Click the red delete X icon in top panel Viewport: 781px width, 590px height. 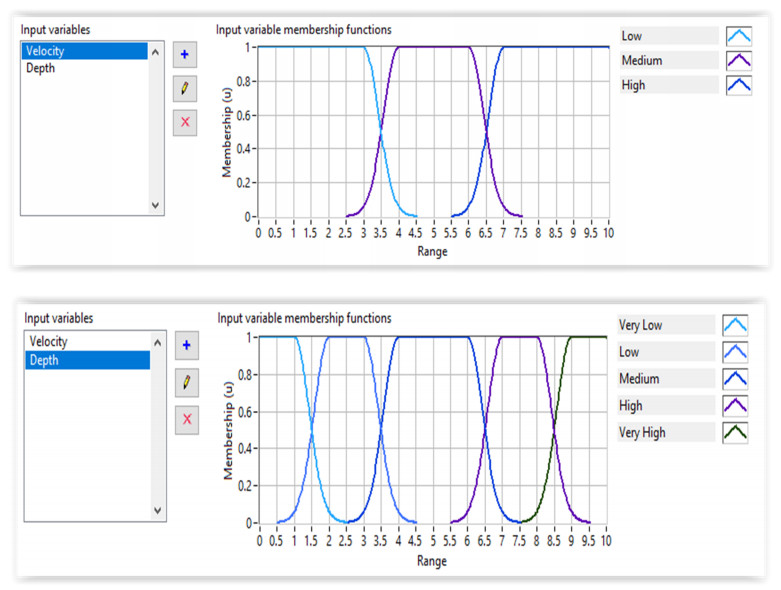[x=185, y=123]
